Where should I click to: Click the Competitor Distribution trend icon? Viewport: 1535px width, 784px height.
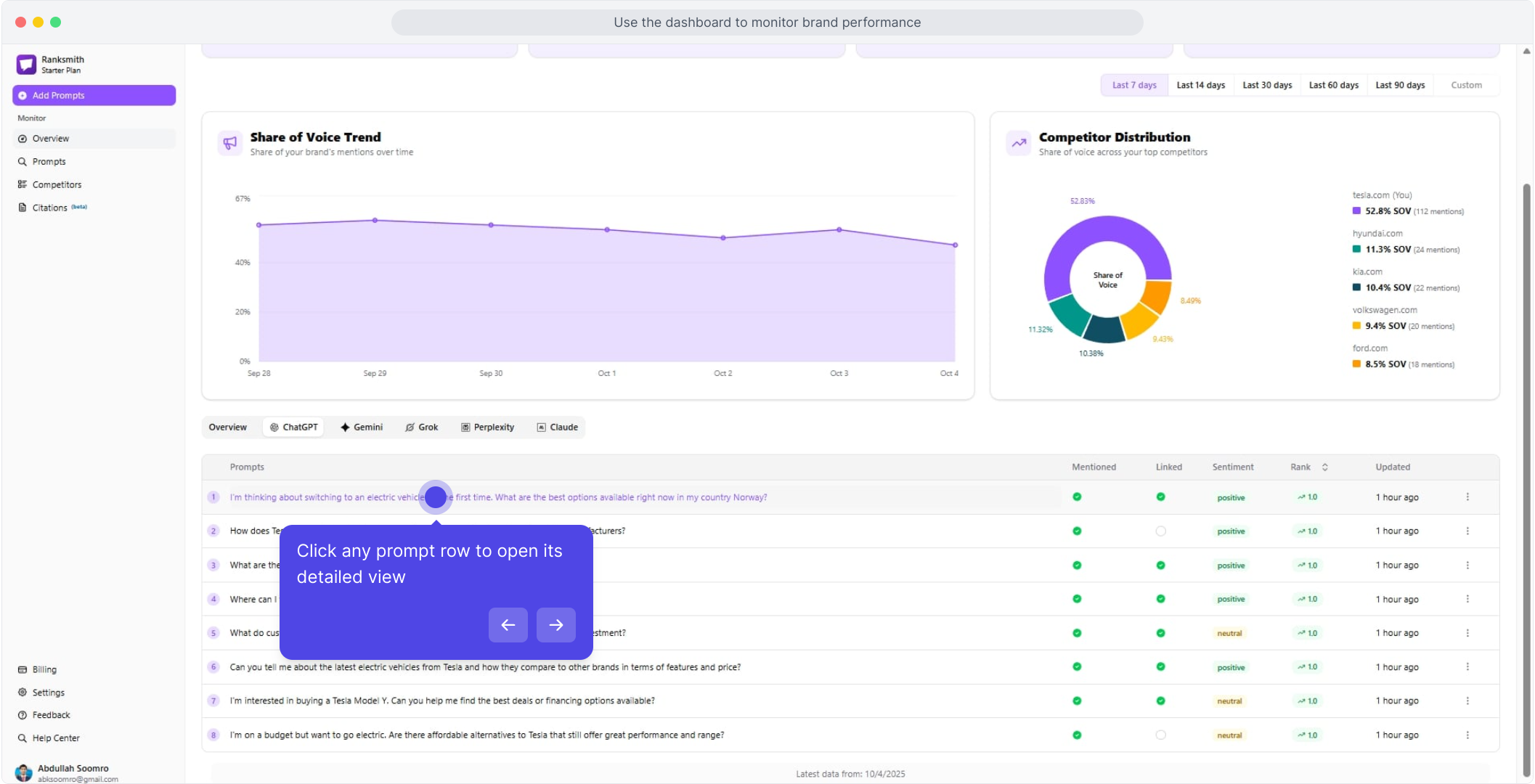1019,143
